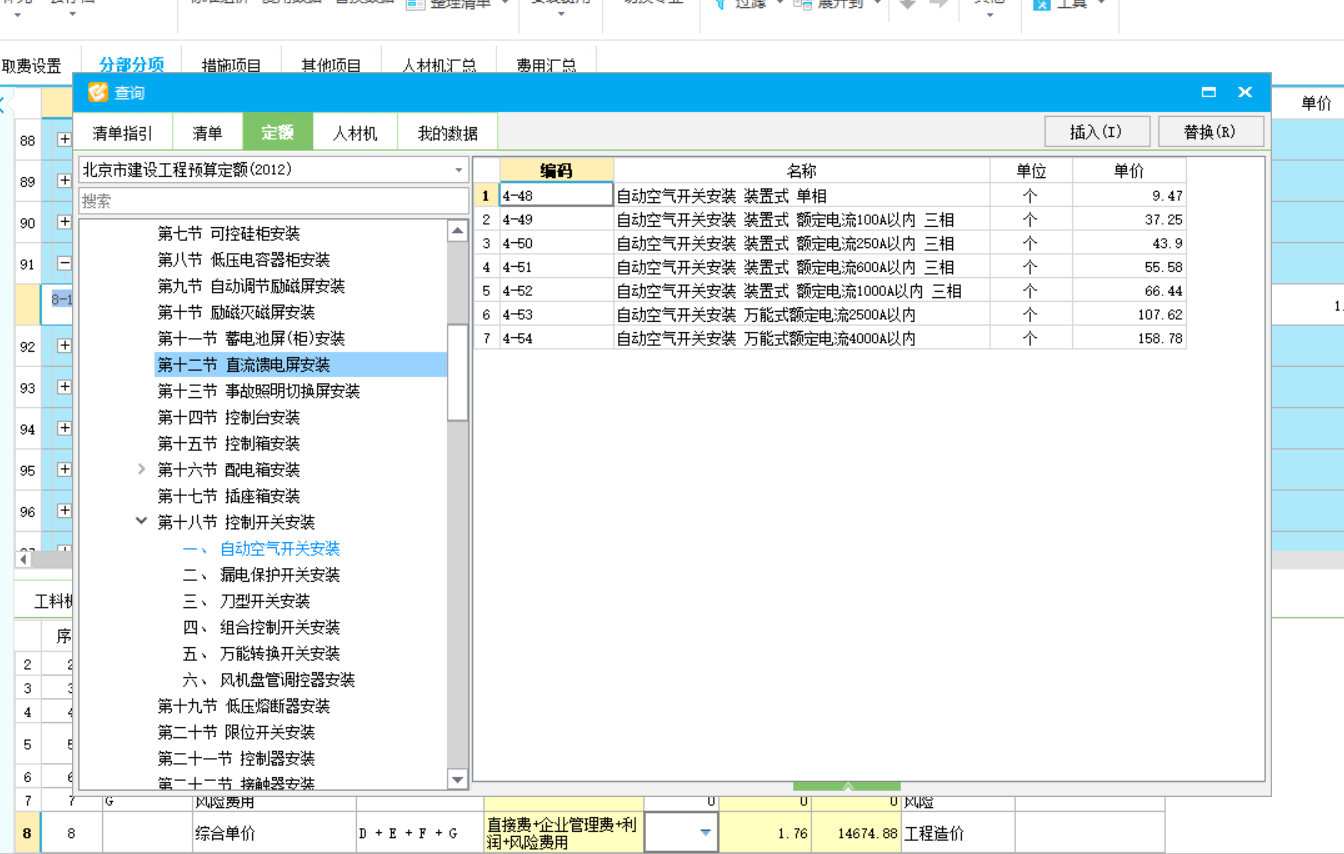Select 三、刀型开关安装 subitem
1344x854 pixels.
point(246,601)
